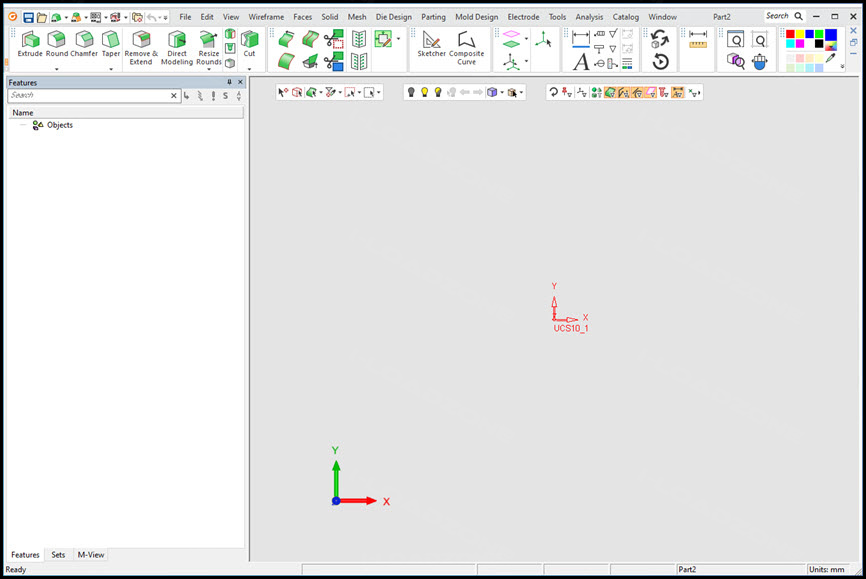Screen dimensions: 866x579
Task: Close the Features panel
Action: 240,82
